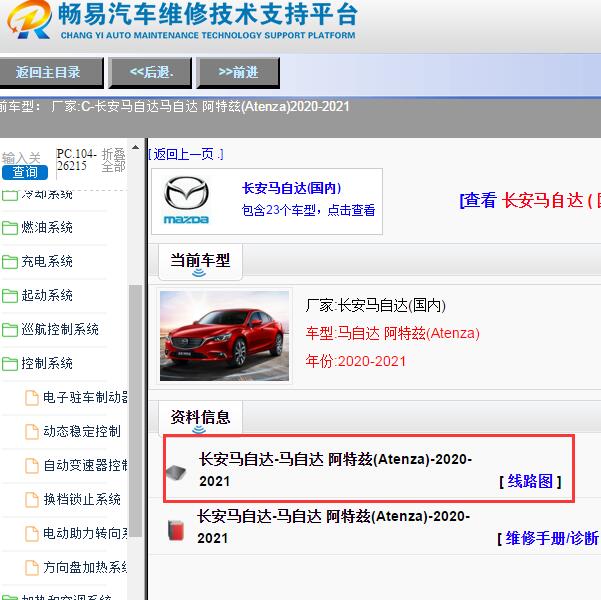This screenshot has height=600, width=601.
Task: Click the 动态稳定控制 document icon
Action: coord(32,432)
